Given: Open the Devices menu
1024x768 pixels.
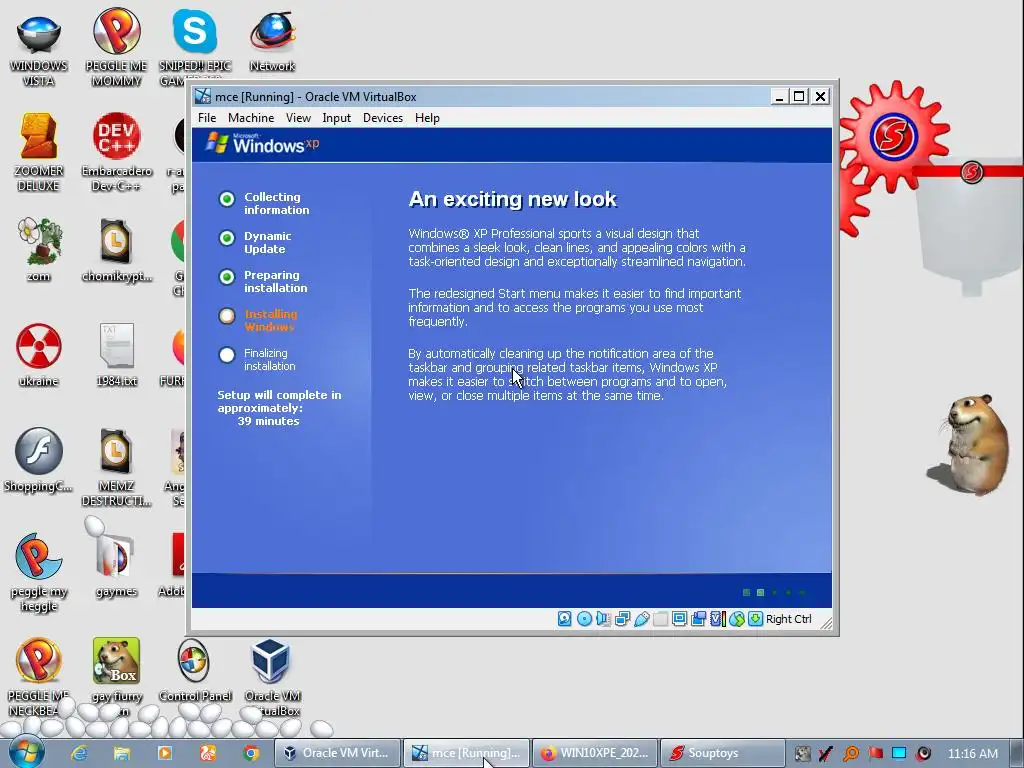Looking at the screenshot, I should coord(383,118).
